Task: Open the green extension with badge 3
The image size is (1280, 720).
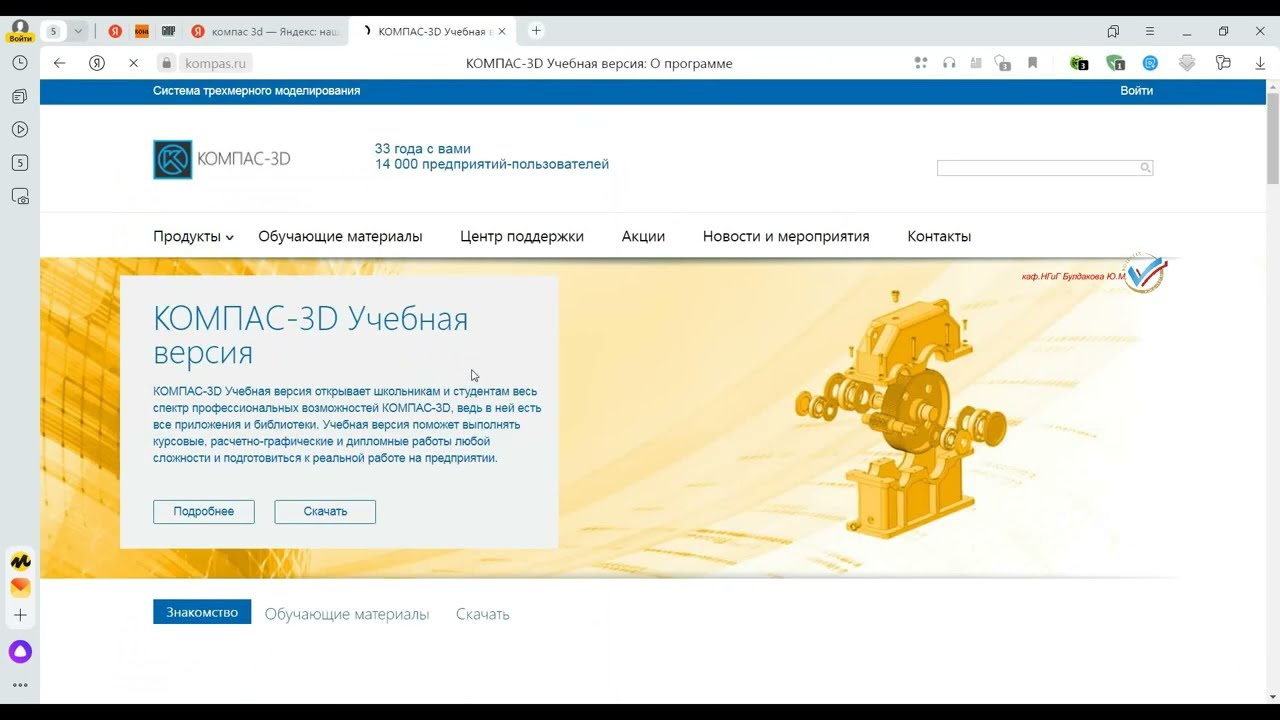Action: [1079, 63]
